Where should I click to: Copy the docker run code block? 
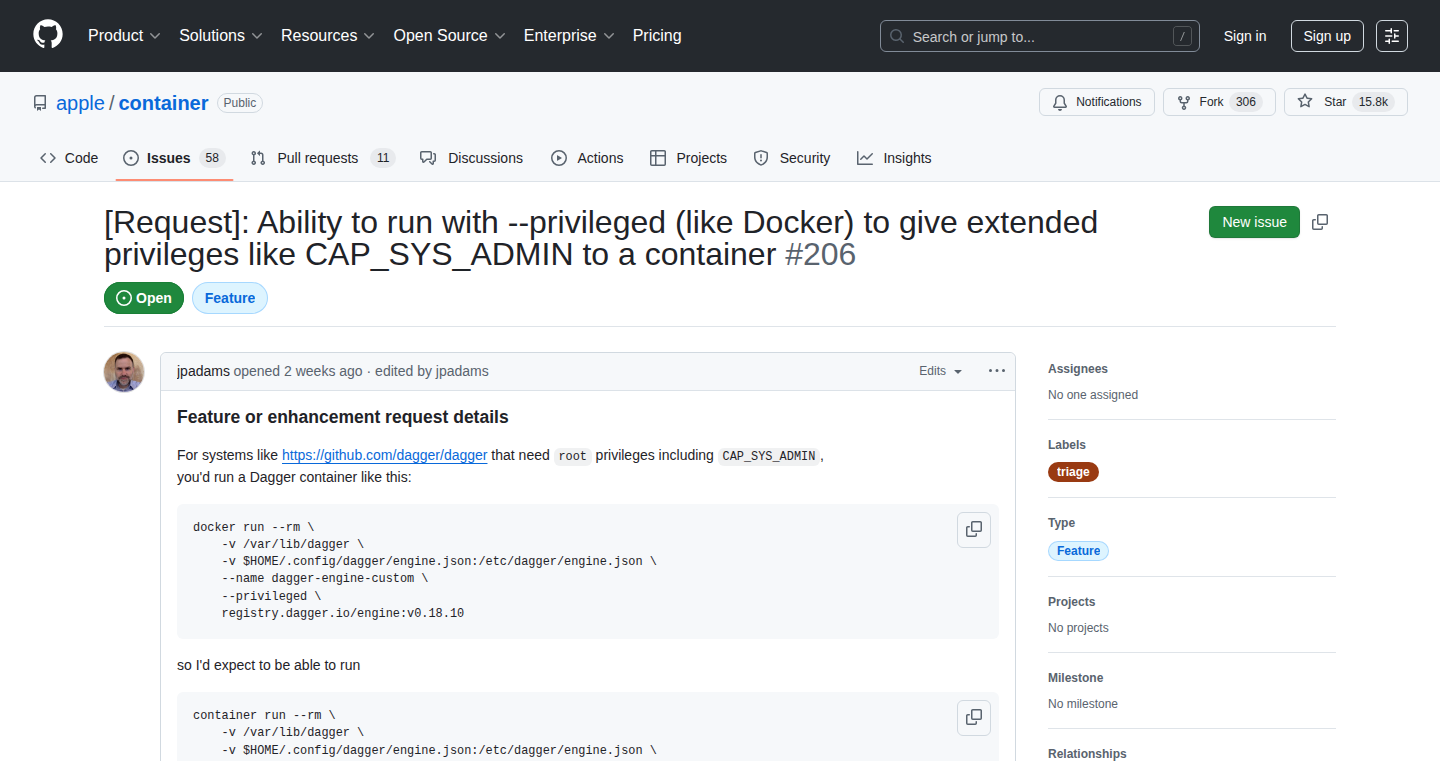pyautogui.click(x=974, y=531)
